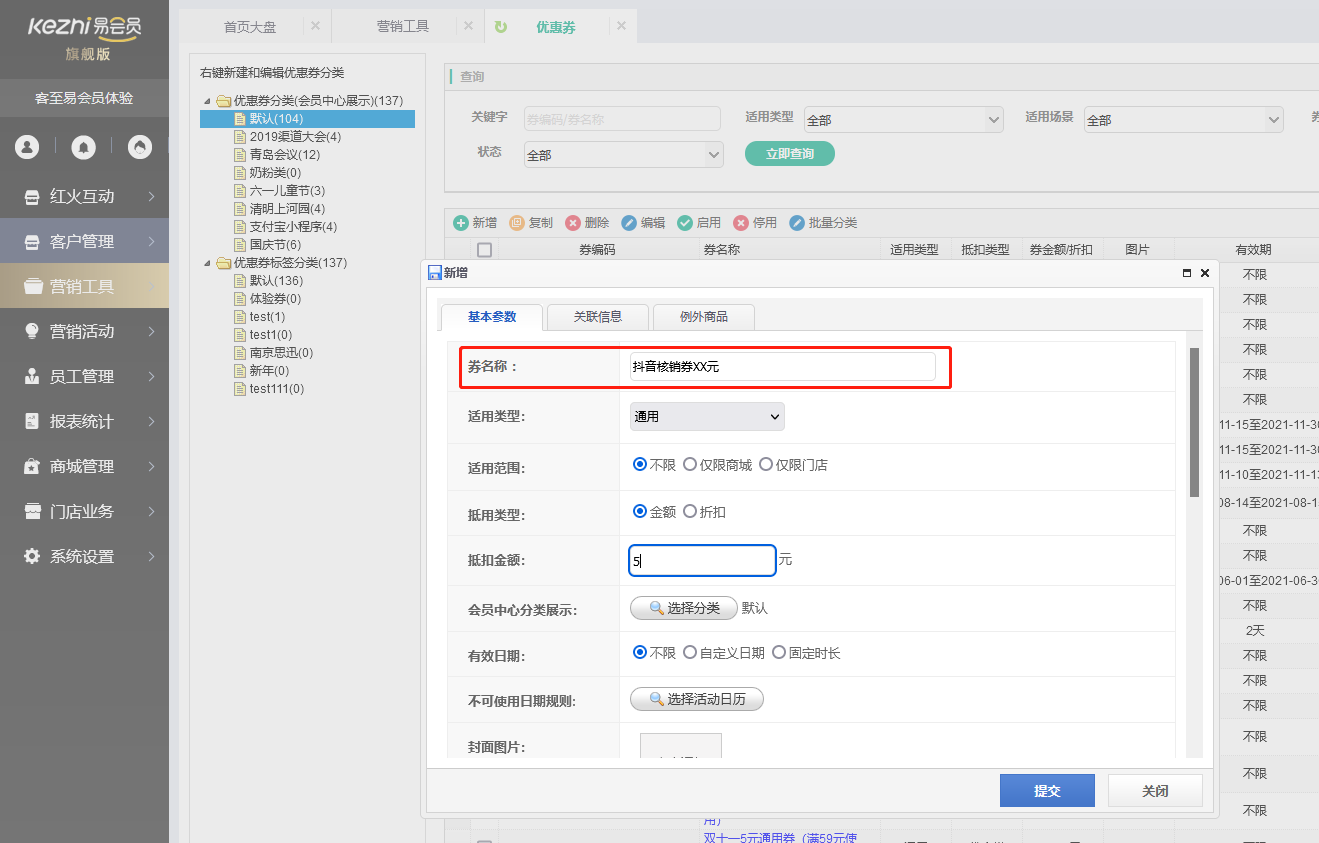
Task: Select 南京思迅(0) in tag tree
Action: tap(281, 353)
